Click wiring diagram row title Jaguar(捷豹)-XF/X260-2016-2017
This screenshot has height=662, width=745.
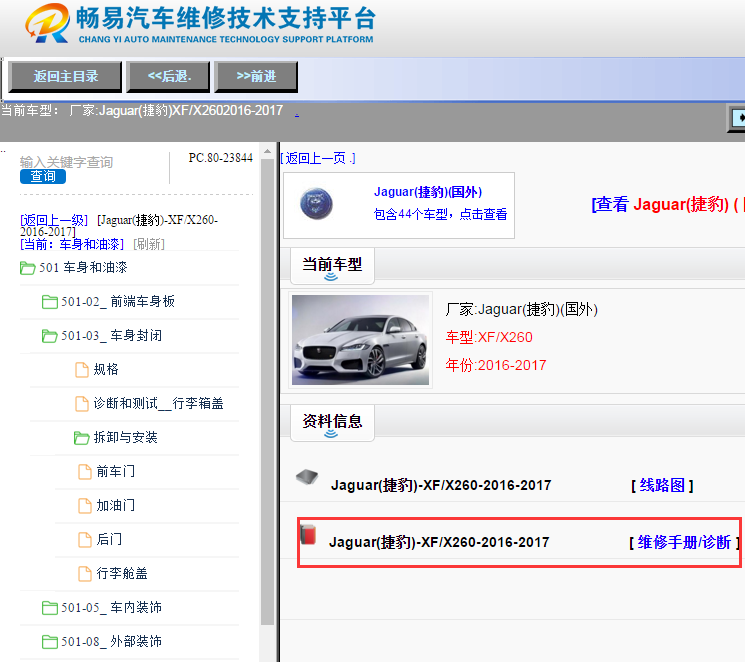point(441,485)
